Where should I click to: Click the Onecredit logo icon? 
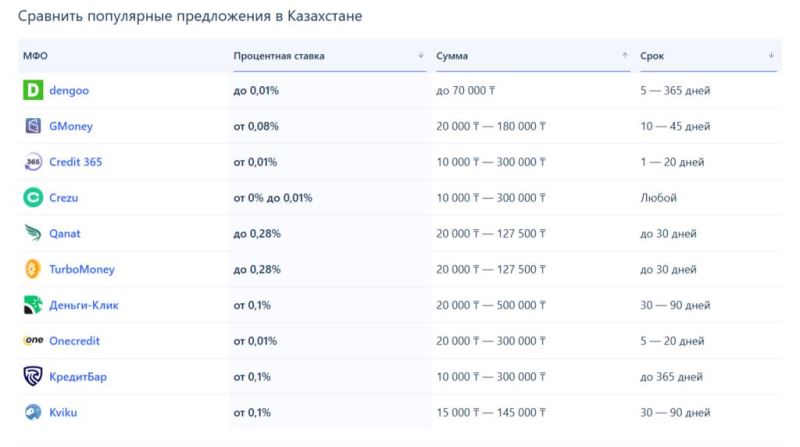(x=33, y=341)
